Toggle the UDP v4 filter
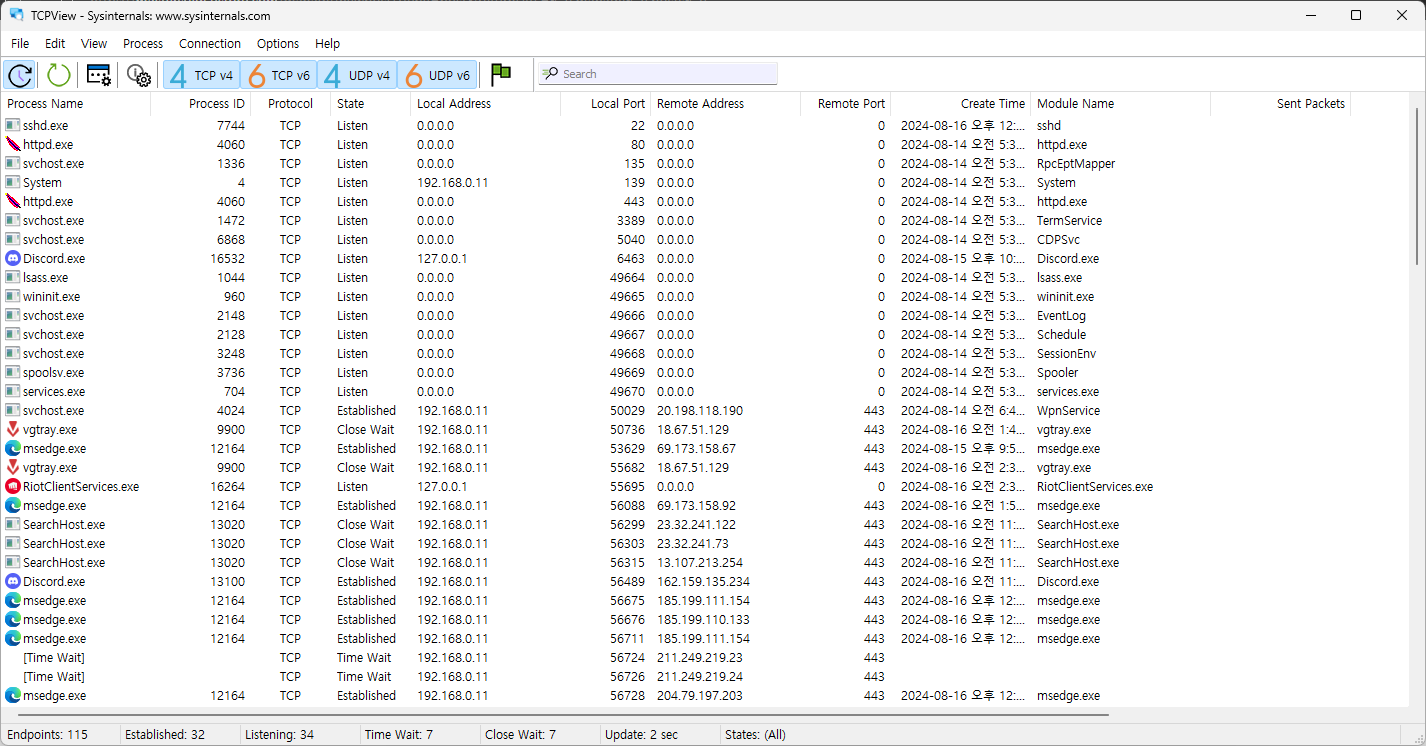 (357, 75)
